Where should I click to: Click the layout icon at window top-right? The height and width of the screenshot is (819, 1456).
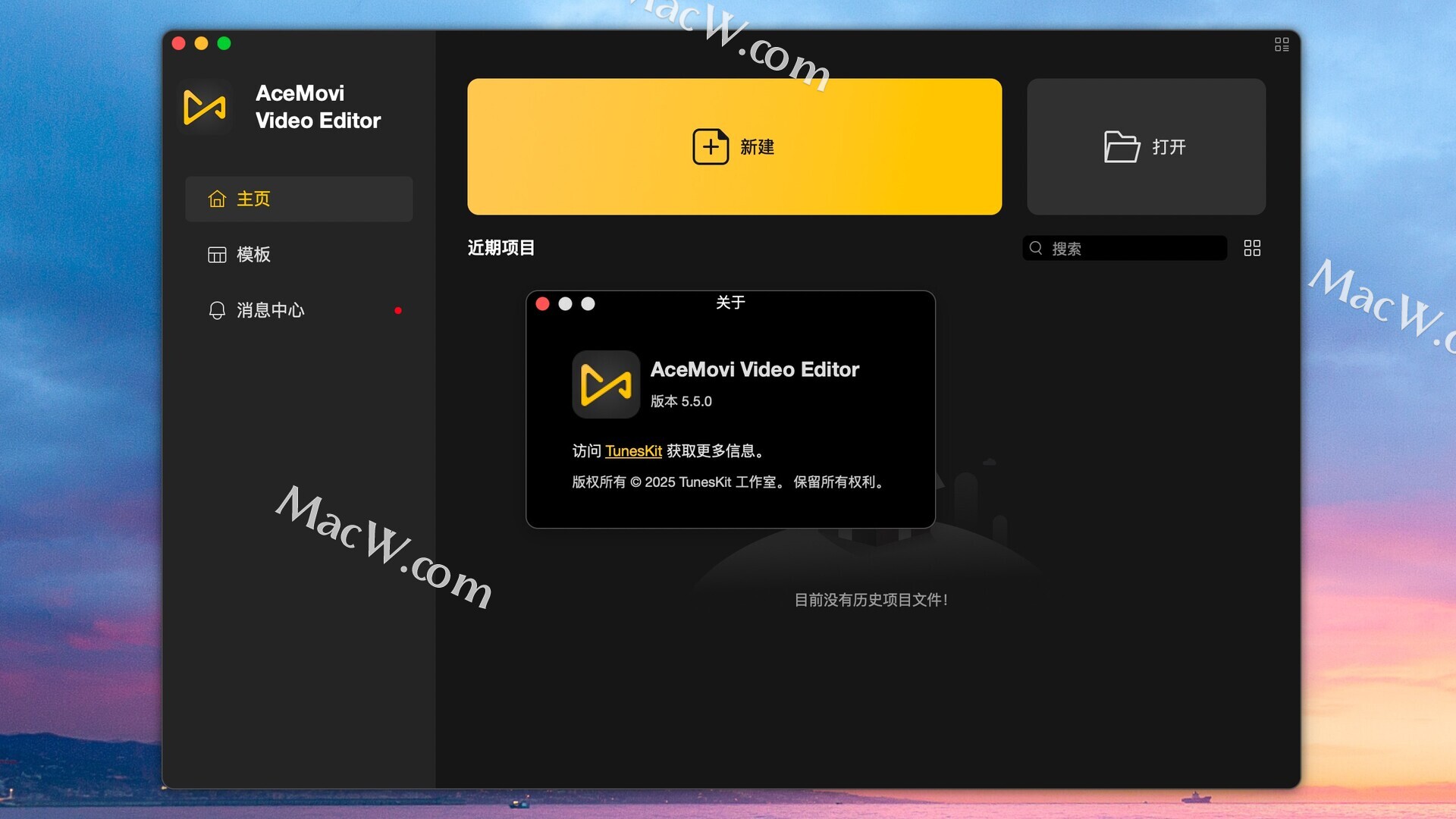click(x=1282, y=45)
